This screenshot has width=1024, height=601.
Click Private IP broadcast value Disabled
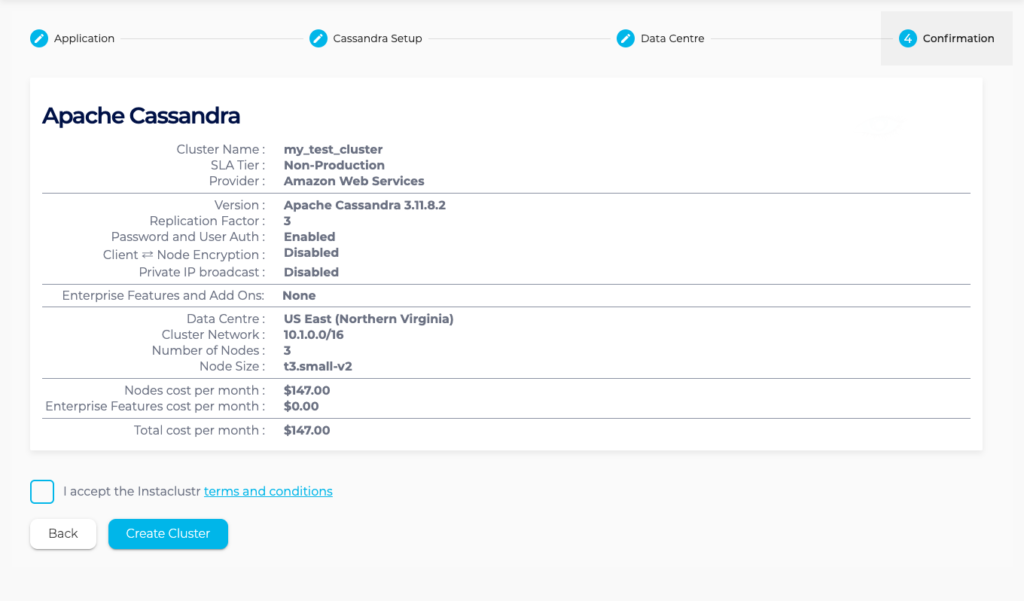pyautogui.click(x=311, y=272)
